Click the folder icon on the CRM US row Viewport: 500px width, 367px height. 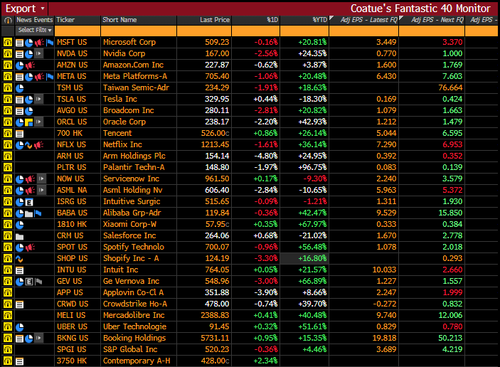(20, 236)
